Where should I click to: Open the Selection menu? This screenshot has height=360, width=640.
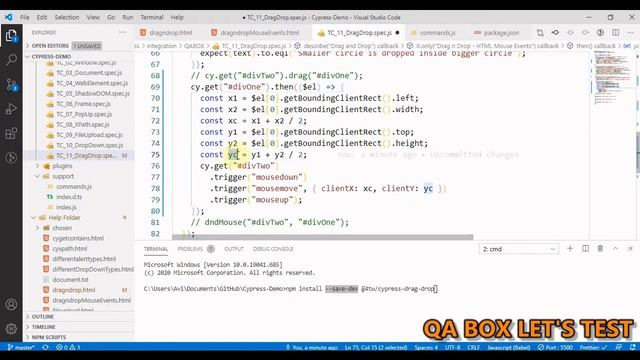click(x=67, y=18)
